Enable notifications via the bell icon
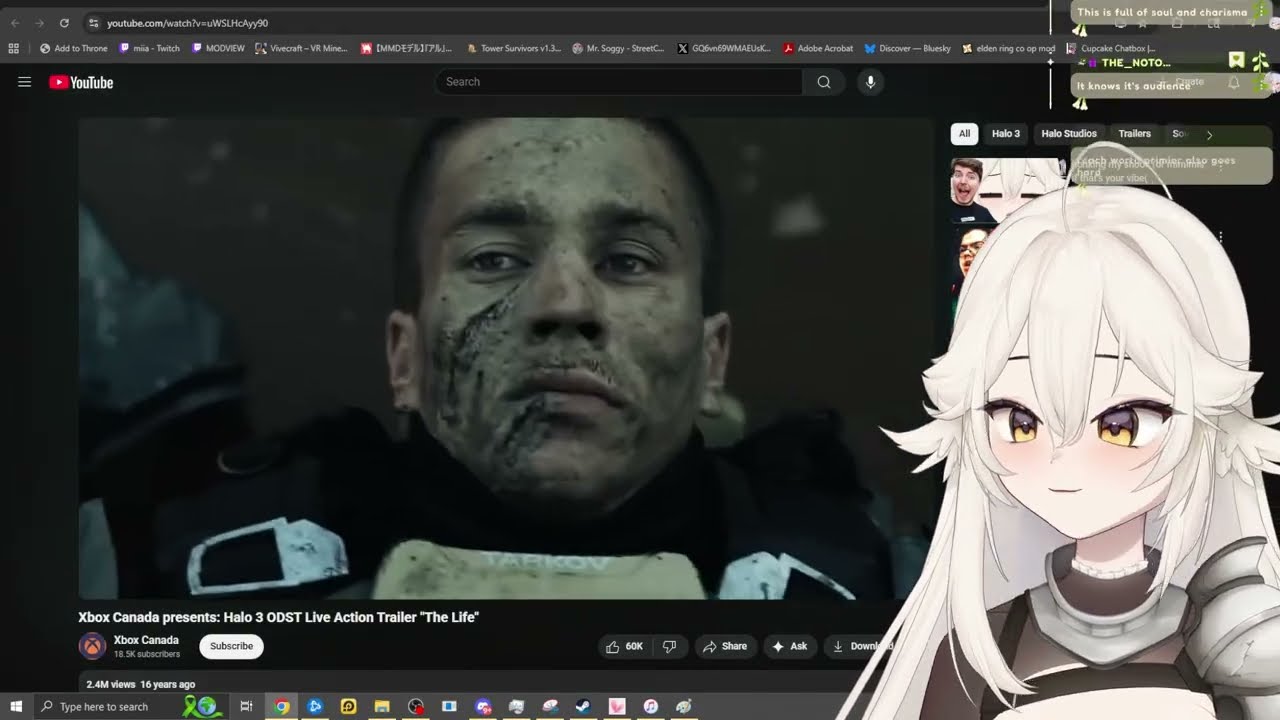Image resolution: width=1280 pixels, height=720 pixels. [x=1234, y=82]
